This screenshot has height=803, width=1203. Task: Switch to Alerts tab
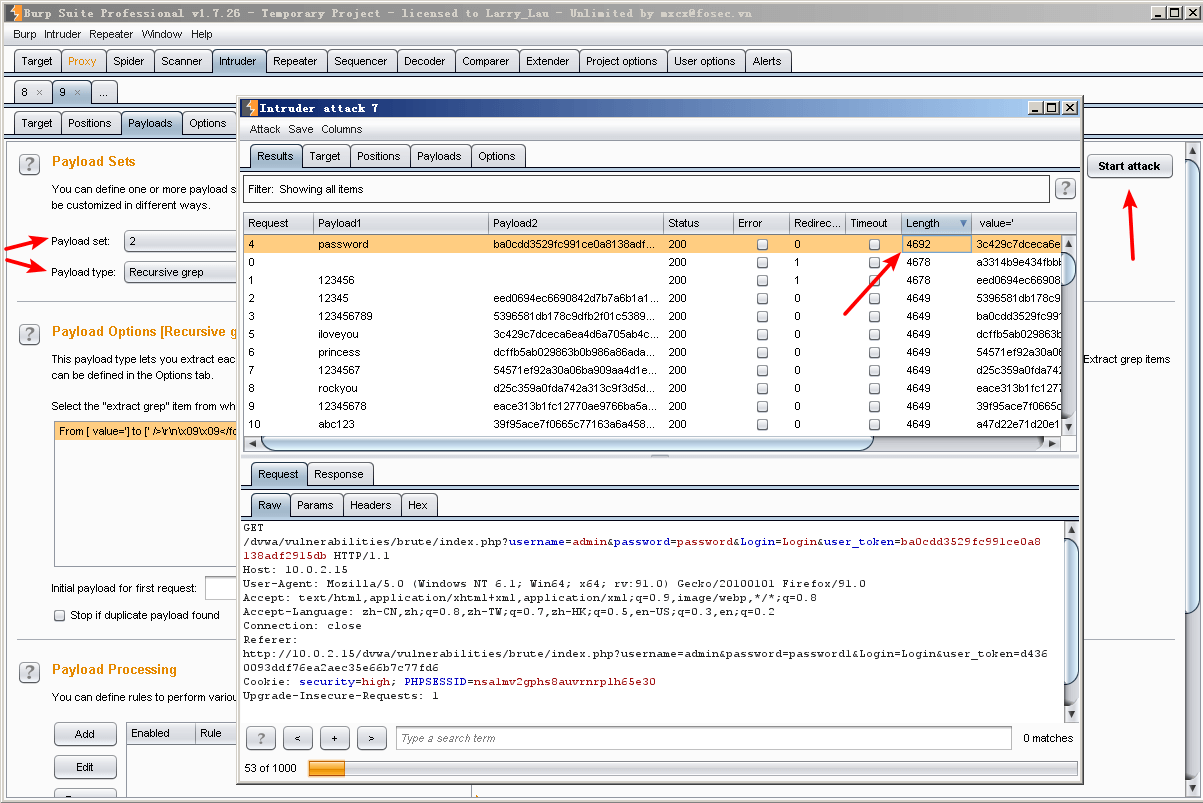tap(767, 61)
